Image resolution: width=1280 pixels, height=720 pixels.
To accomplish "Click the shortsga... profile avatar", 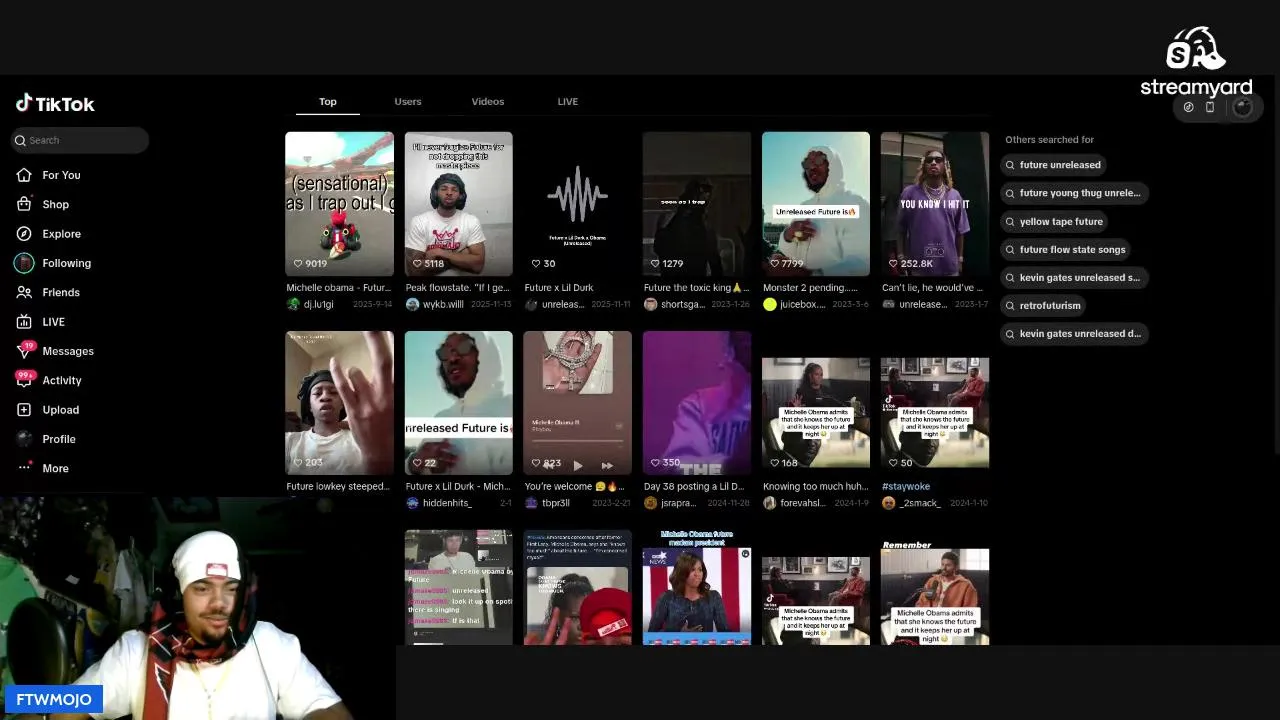I will [650, 304].
